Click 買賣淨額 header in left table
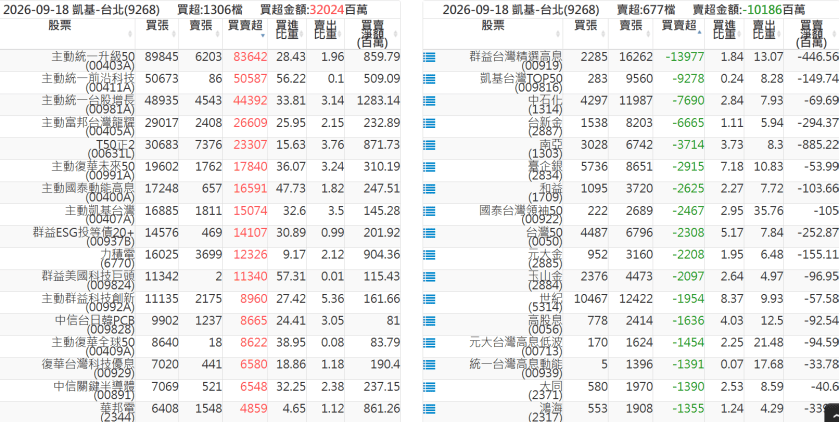The height and width of the screenshot is (422, 839). click(x=372, y=34)
